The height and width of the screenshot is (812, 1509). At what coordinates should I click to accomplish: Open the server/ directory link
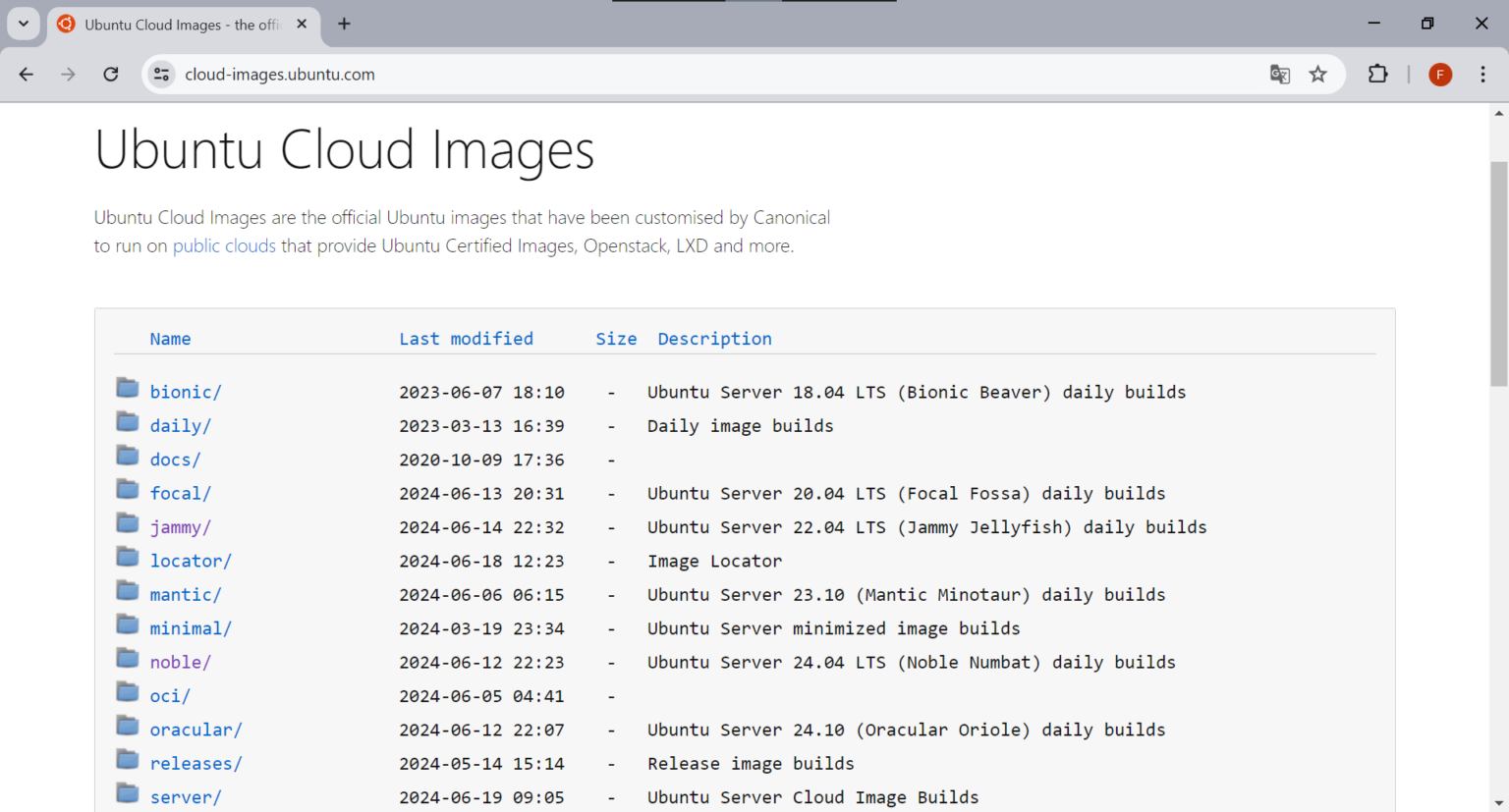click(186, 798)
